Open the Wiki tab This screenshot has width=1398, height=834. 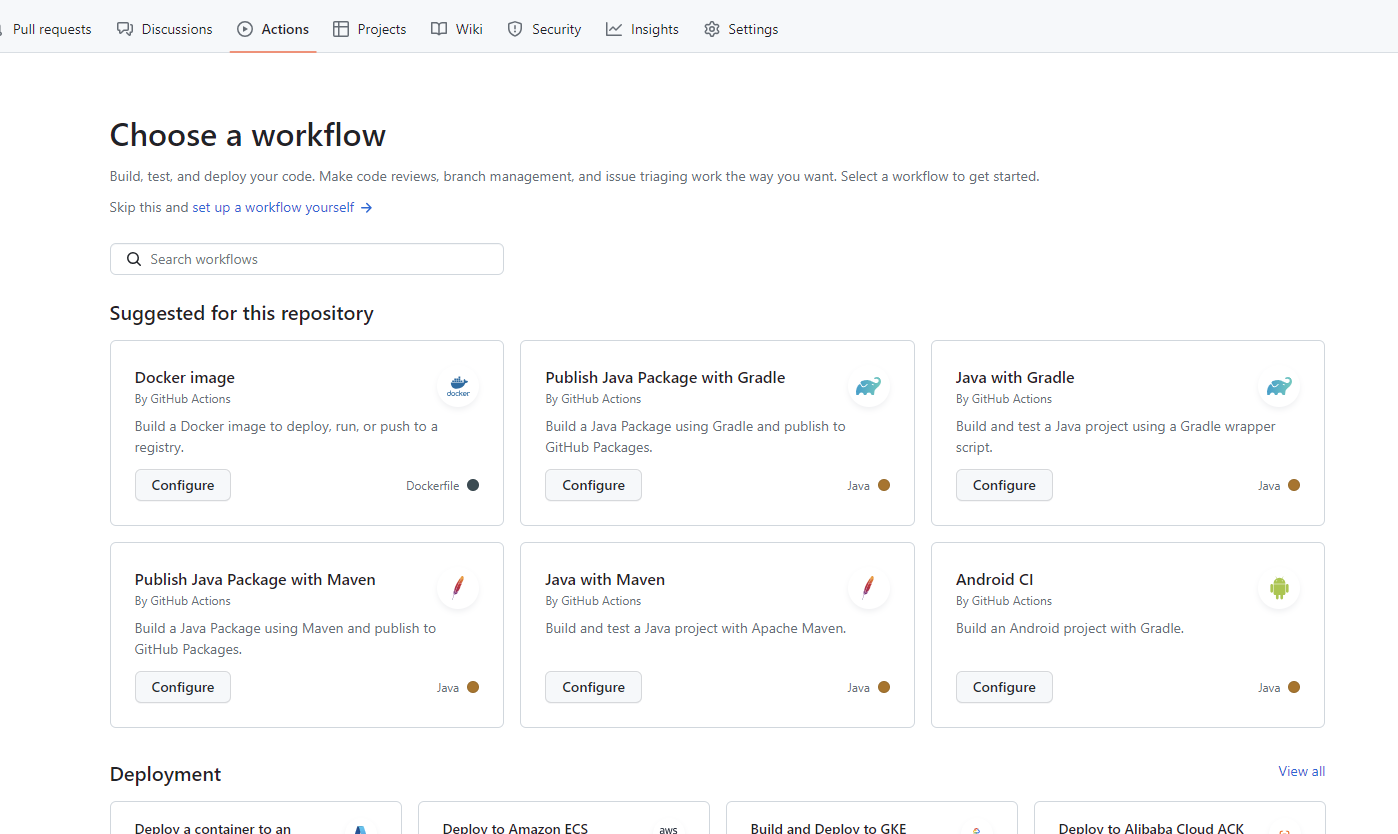point(457,29)
